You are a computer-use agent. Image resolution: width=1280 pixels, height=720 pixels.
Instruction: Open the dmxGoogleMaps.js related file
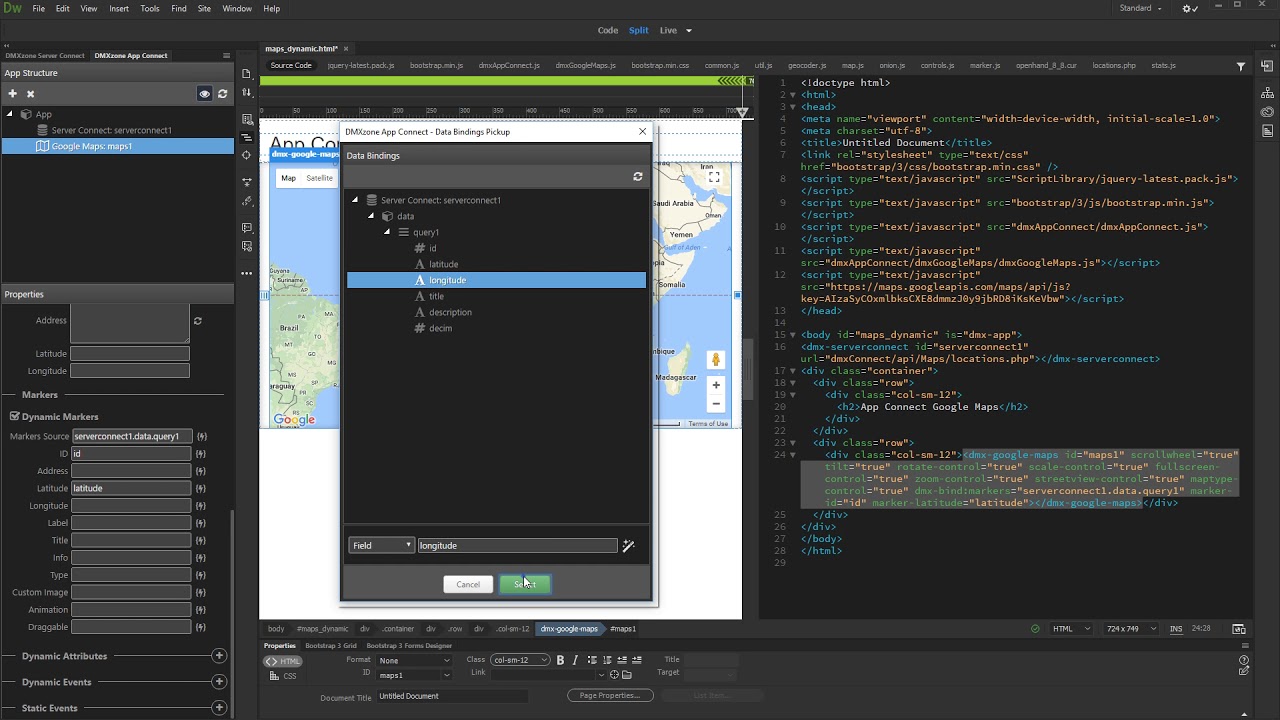pyautogui.click(x=587, y=66)
